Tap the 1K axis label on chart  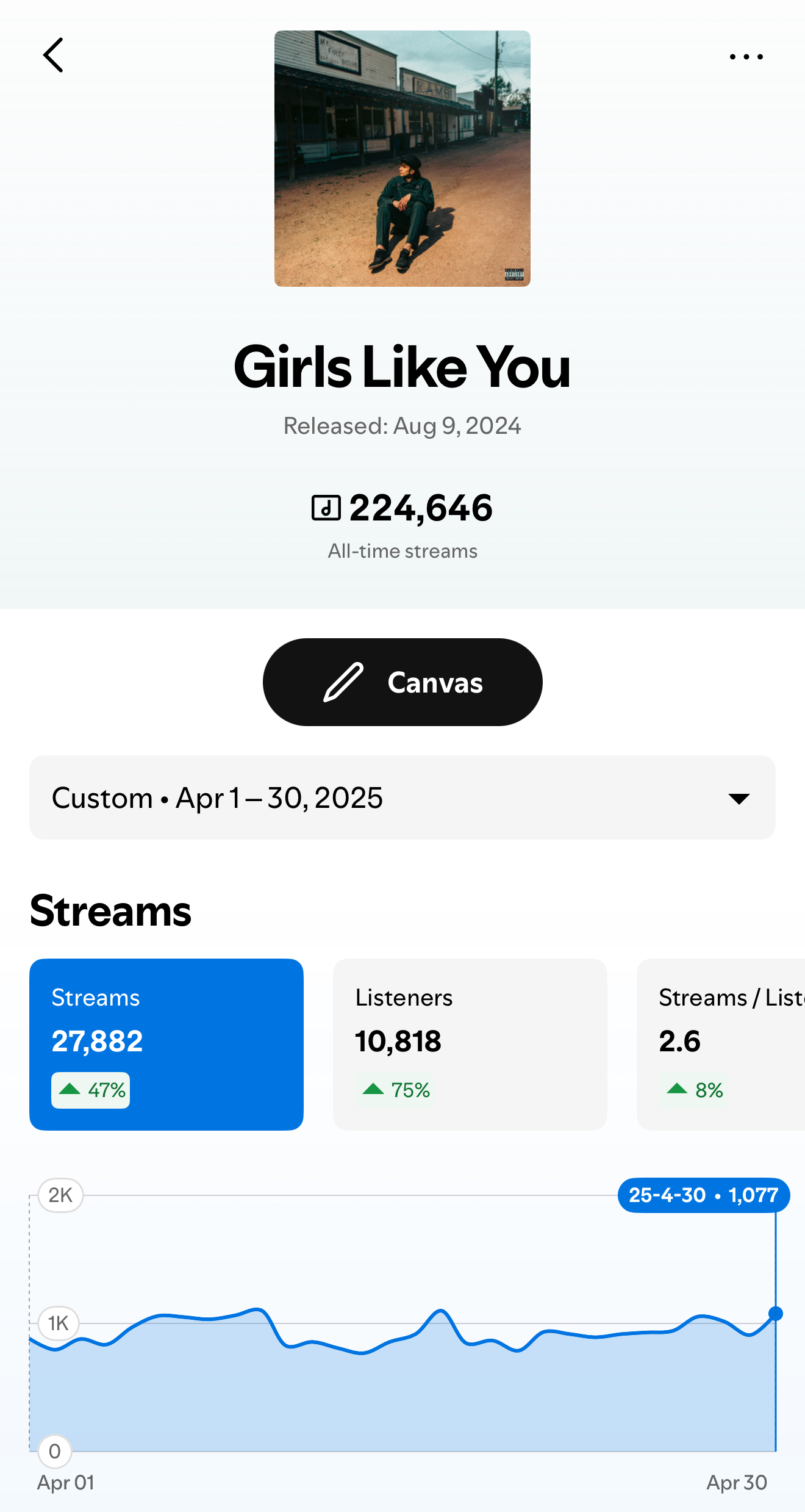(59, 1323)
